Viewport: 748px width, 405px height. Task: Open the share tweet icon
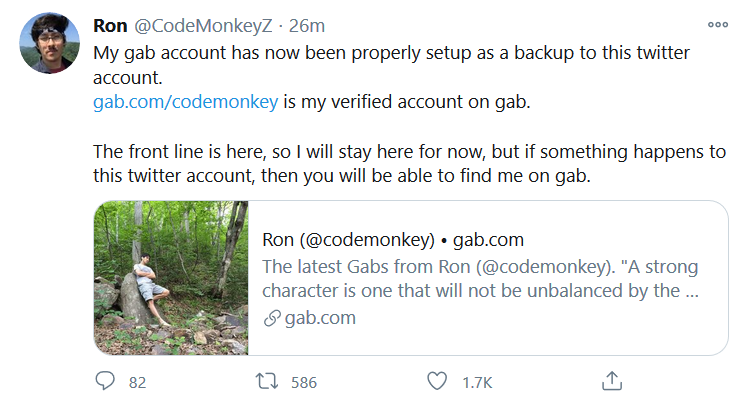(612, 381)
